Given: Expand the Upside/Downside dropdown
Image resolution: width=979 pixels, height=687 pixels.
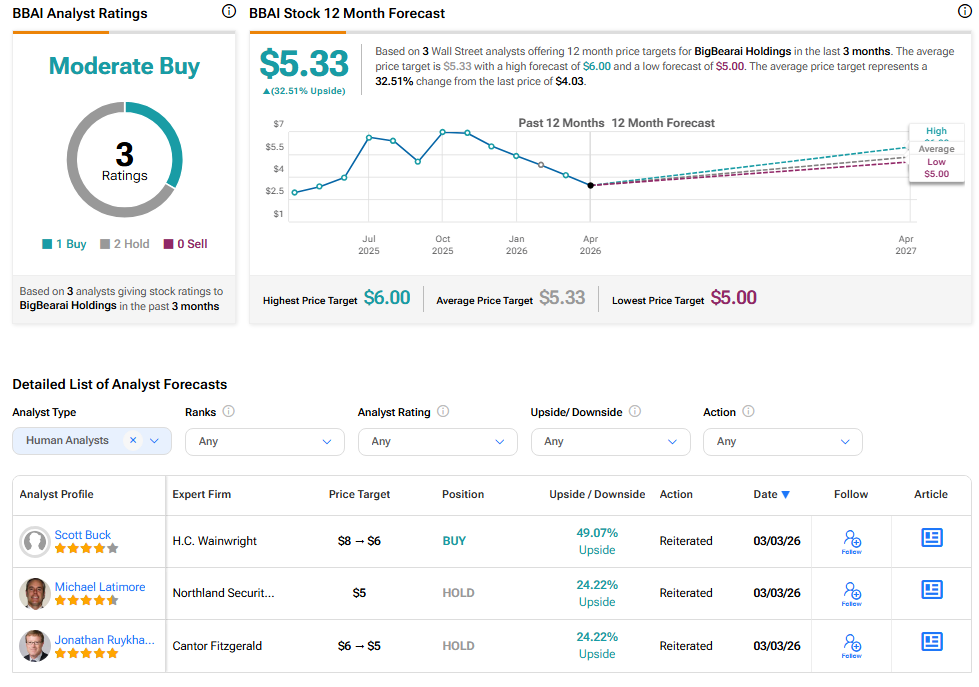Looking at the screenshot, I should [610, 442].
